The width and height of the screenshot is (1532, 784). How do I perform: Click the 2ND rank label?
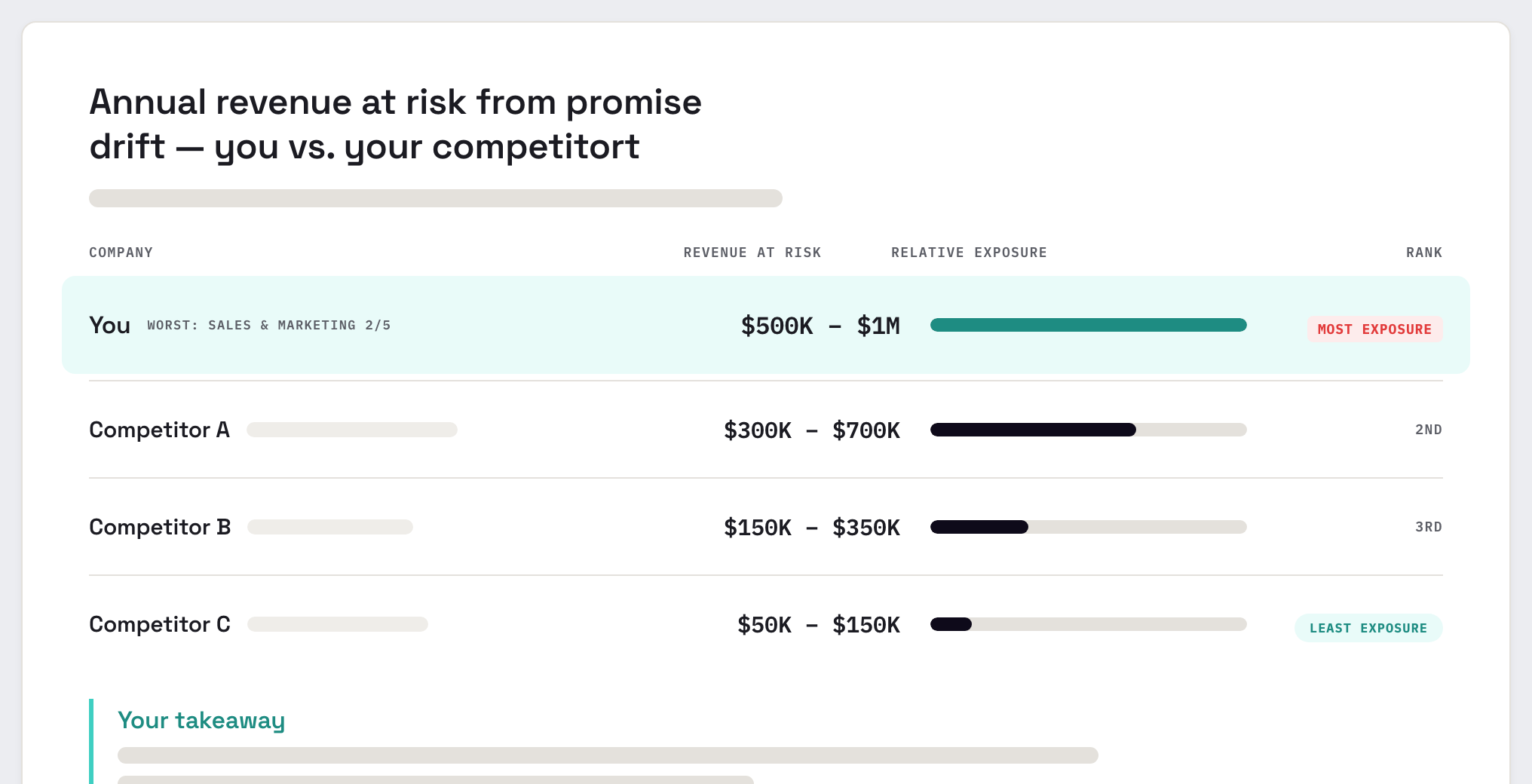[x=1429, y=430]
